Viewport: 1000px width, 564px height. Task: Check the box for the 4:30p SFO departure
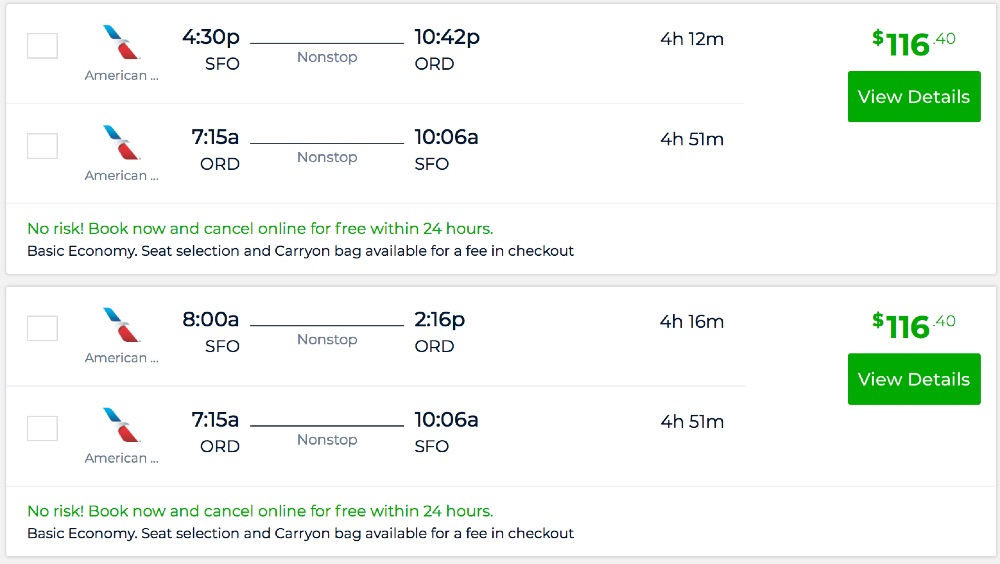point(42,46)
